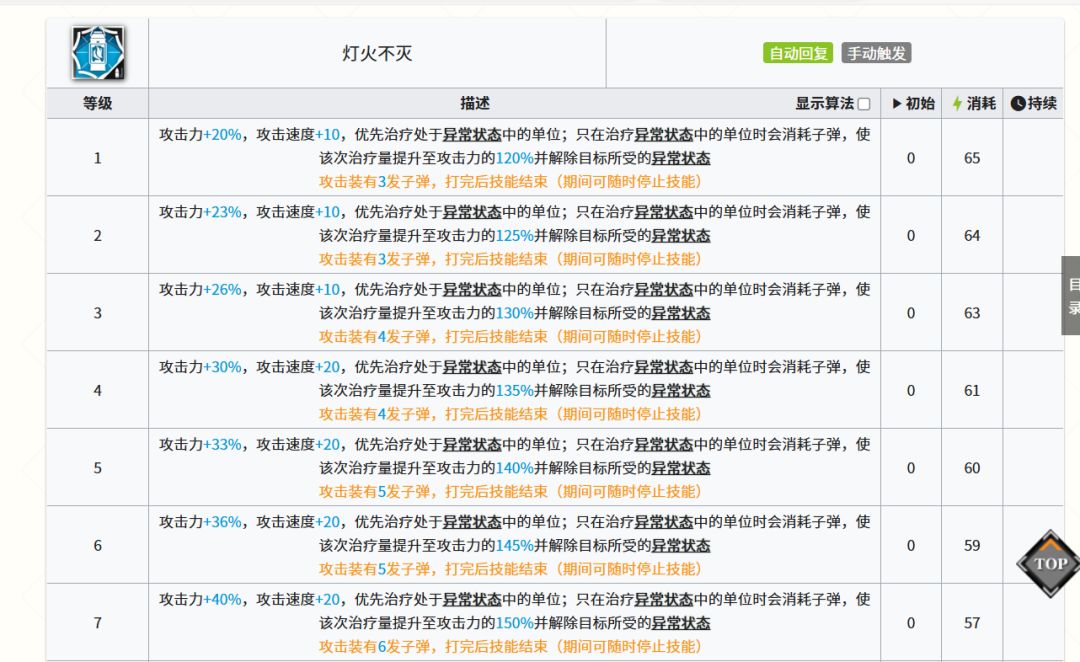Viewport: 1080px width, 662px height.
Task: Click the green lightning icon beside 消耗
Action: coord(957,103)
